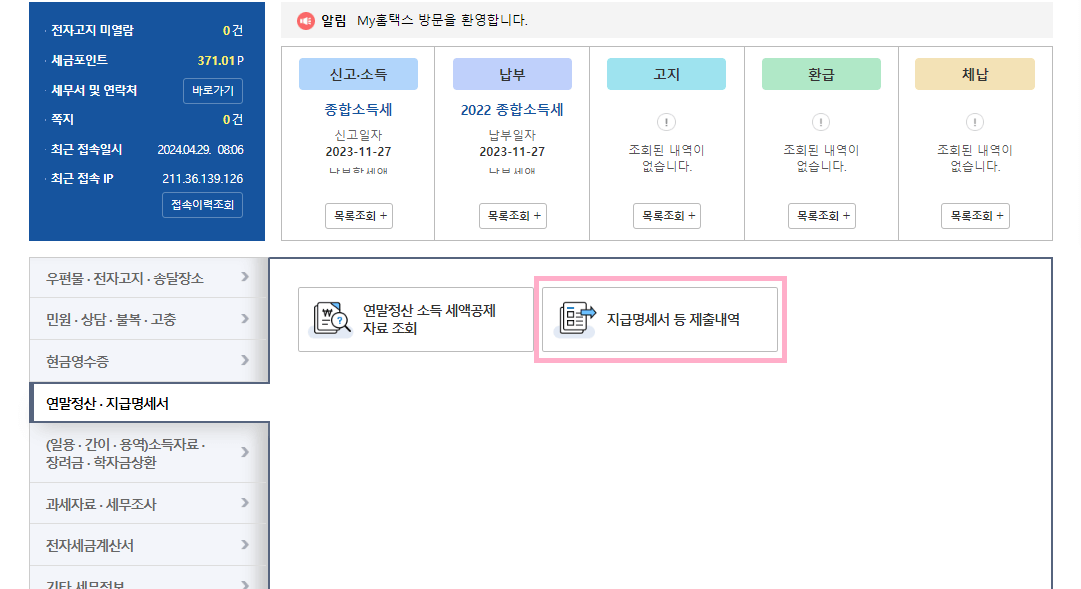Select the 신고·소득 tab
Viewport: 1081px width, 589px height.
[358, 73]
